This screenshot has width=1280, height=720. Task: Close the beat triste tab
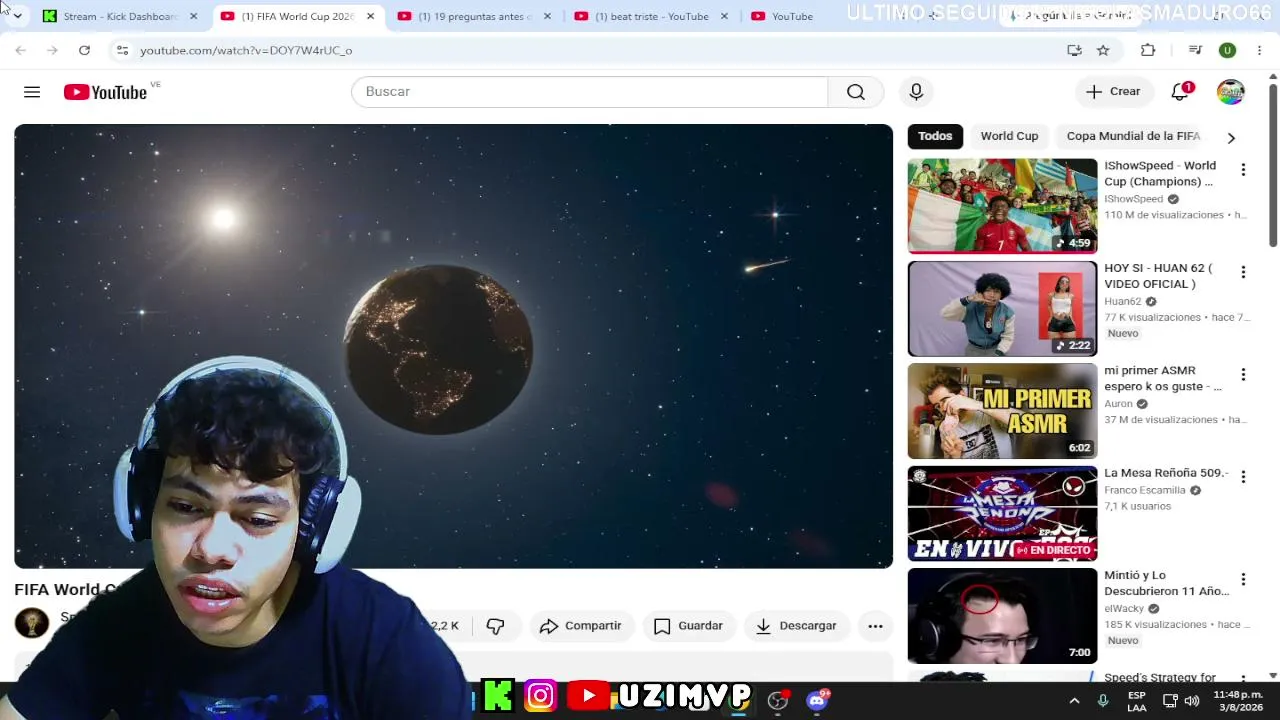(724, 16)
